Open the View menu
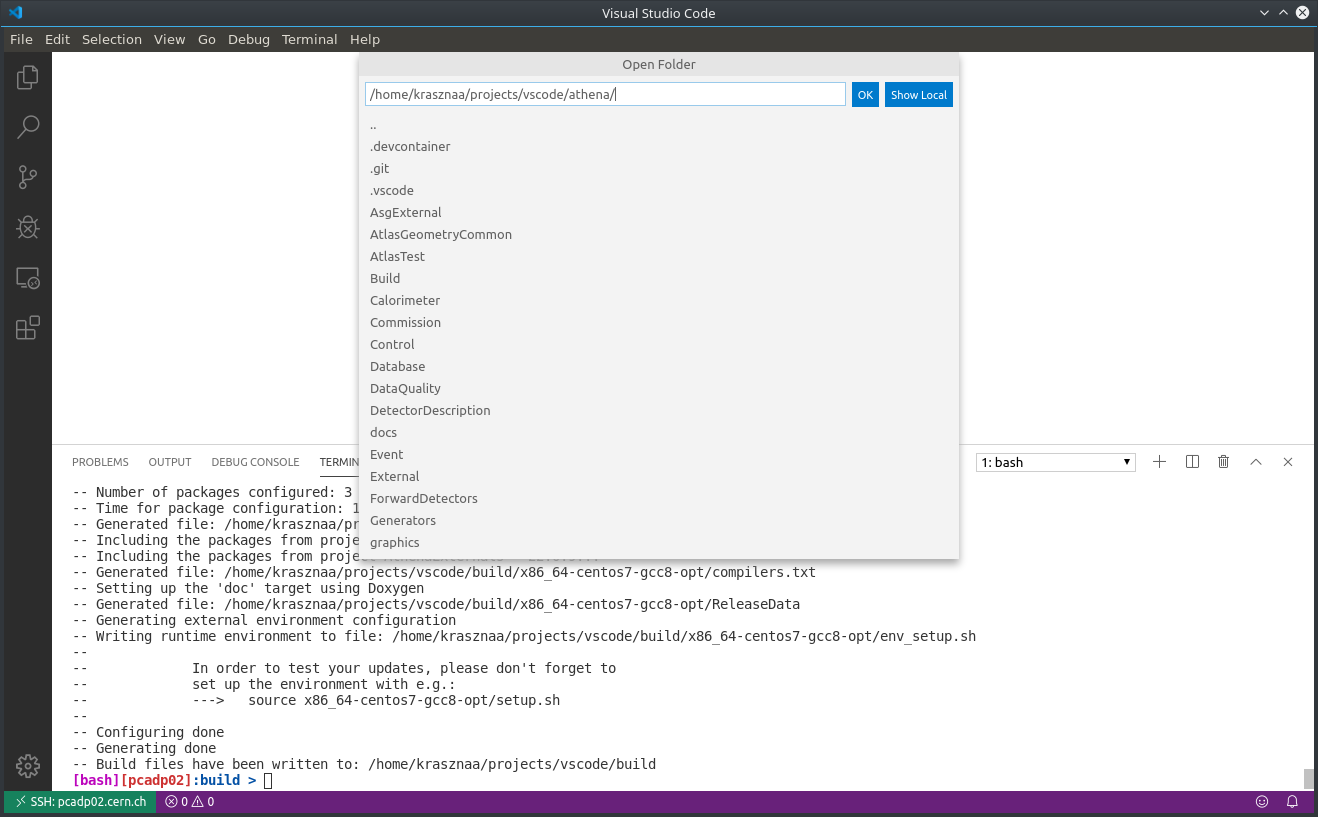 [x=169, y=39]
